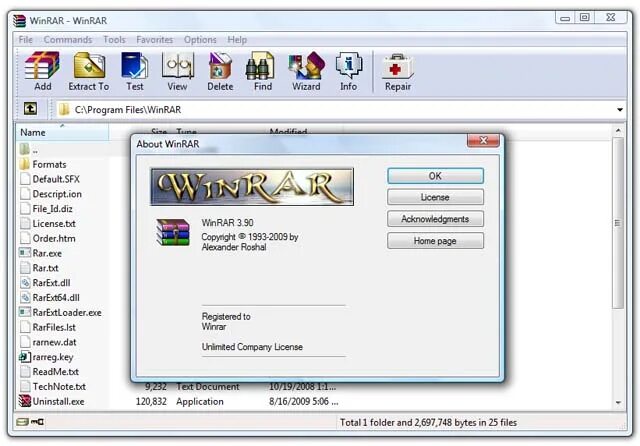Image resolution: width=640 pixels, height=446 pixels.
Task: Select Default.SFX in file list
Action: (x=56, y=179)
